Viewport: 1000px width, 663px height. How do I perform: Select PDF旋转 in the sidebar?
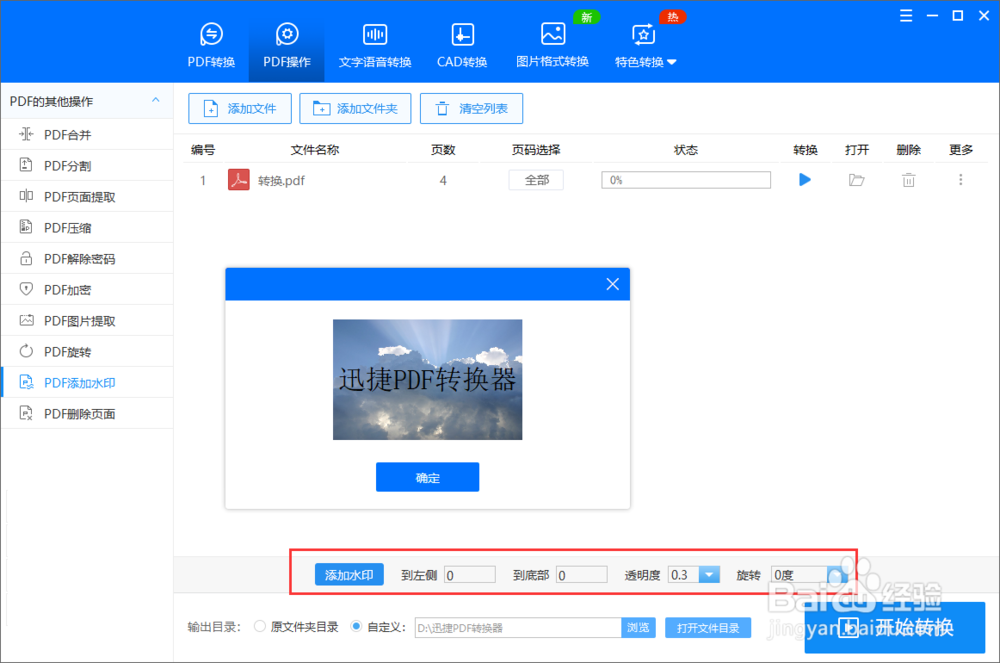87,352
